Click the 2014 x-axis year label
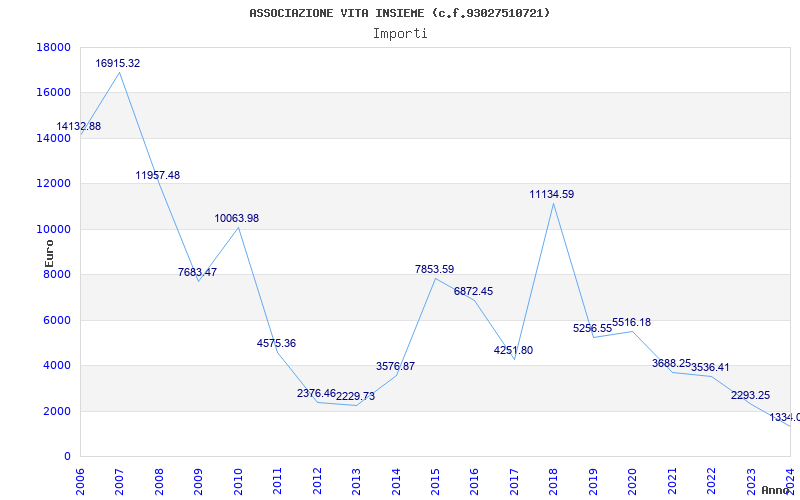 [395, 481]
